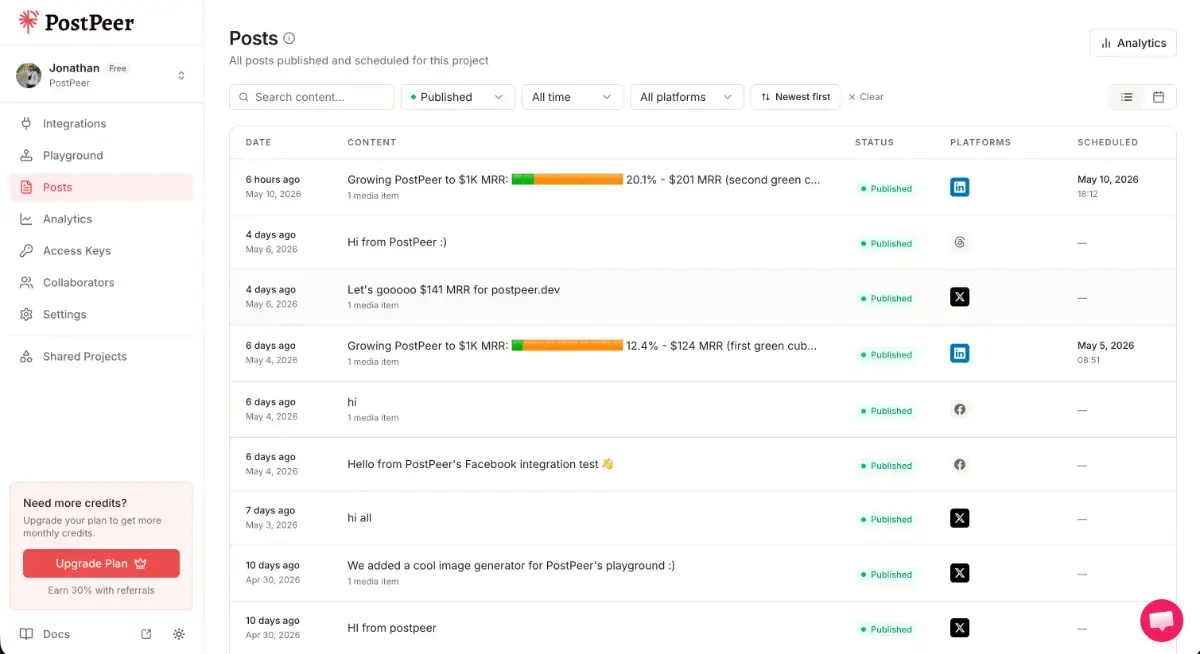
Task: Open the Docs link
Action: click(46, 634)
